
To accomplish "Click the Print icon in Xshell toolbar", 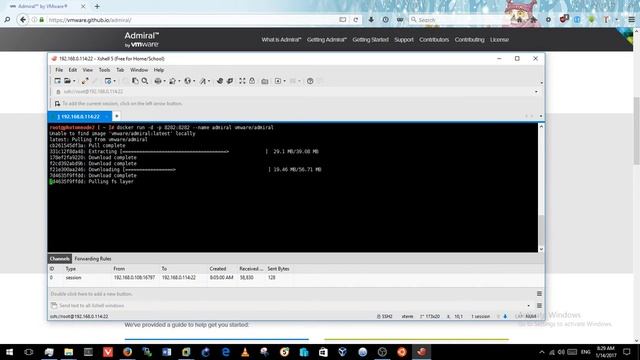I will pyautogui.click(x=158, y=81).
